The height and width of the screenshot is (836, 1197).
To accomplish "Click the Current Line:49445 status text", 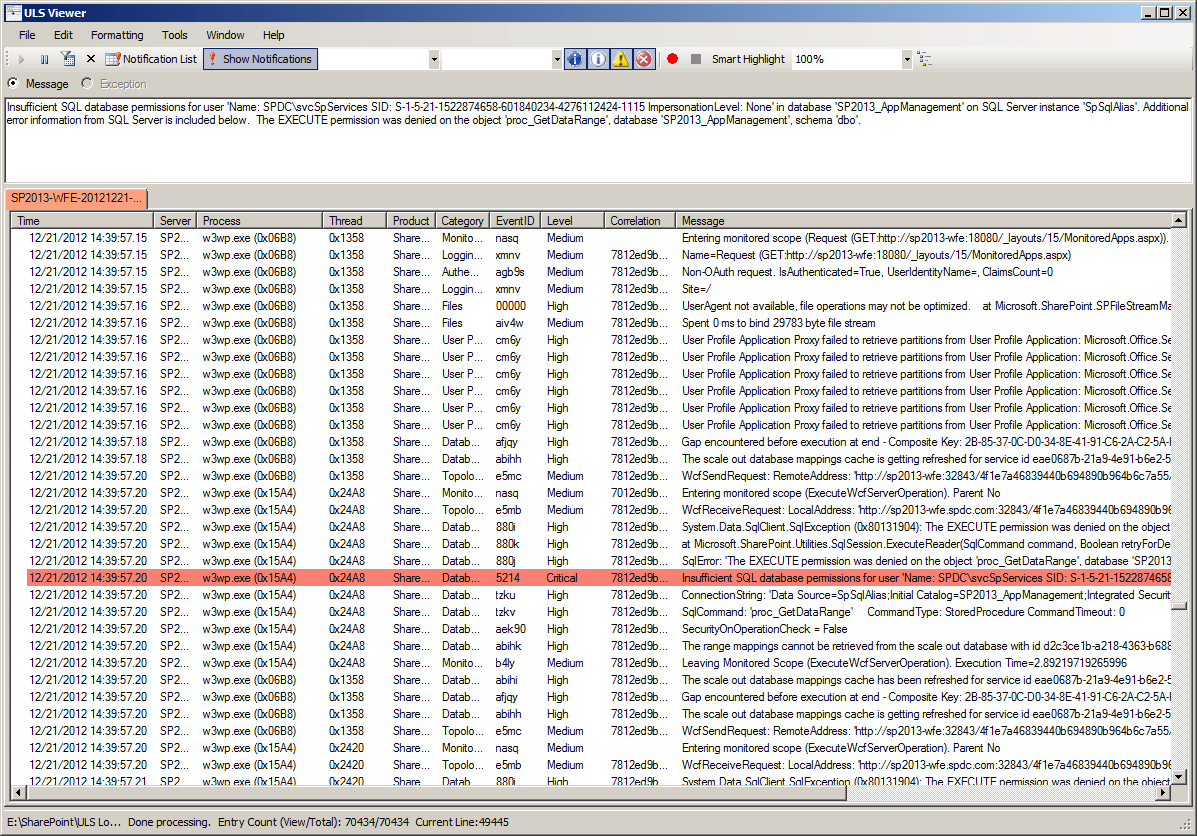I will [x=462, y=822].
